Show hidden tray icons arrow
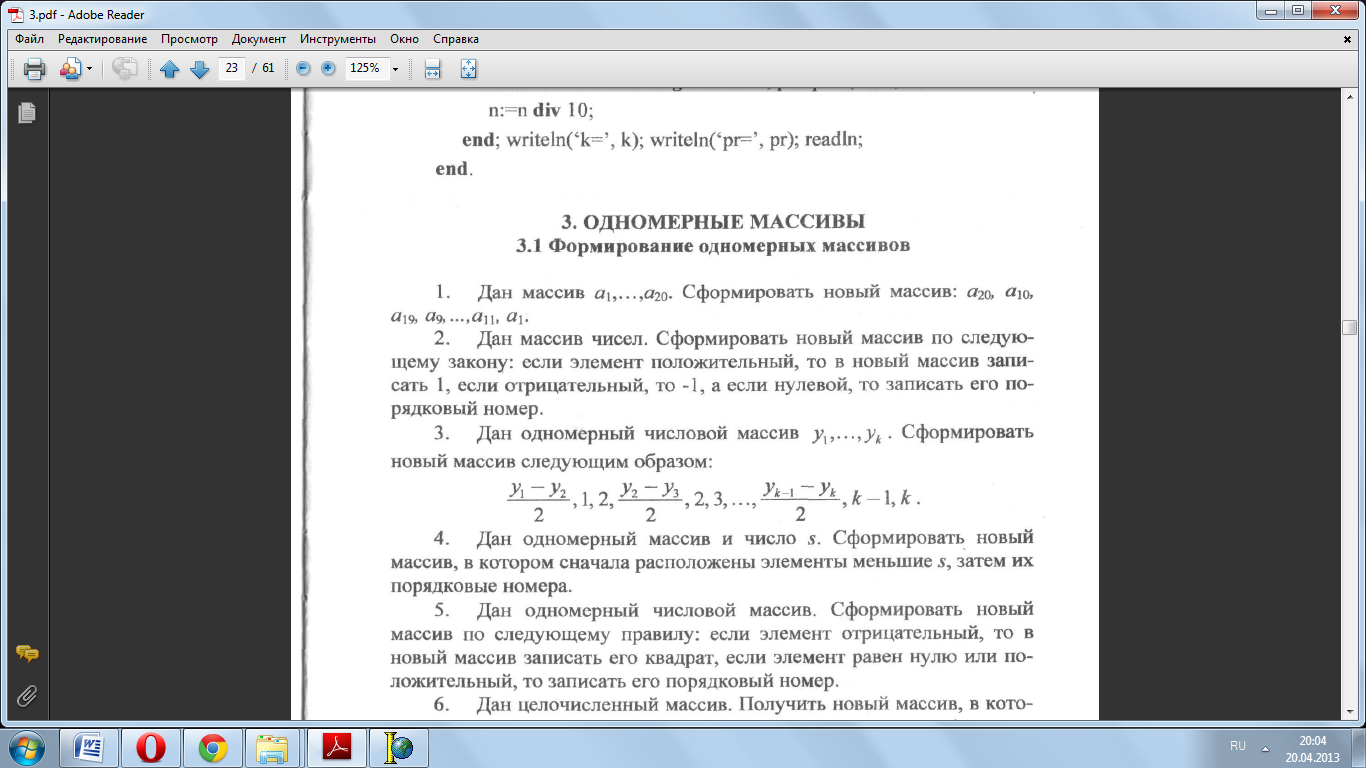The image size is (1366, 768). click(1266, 747)
